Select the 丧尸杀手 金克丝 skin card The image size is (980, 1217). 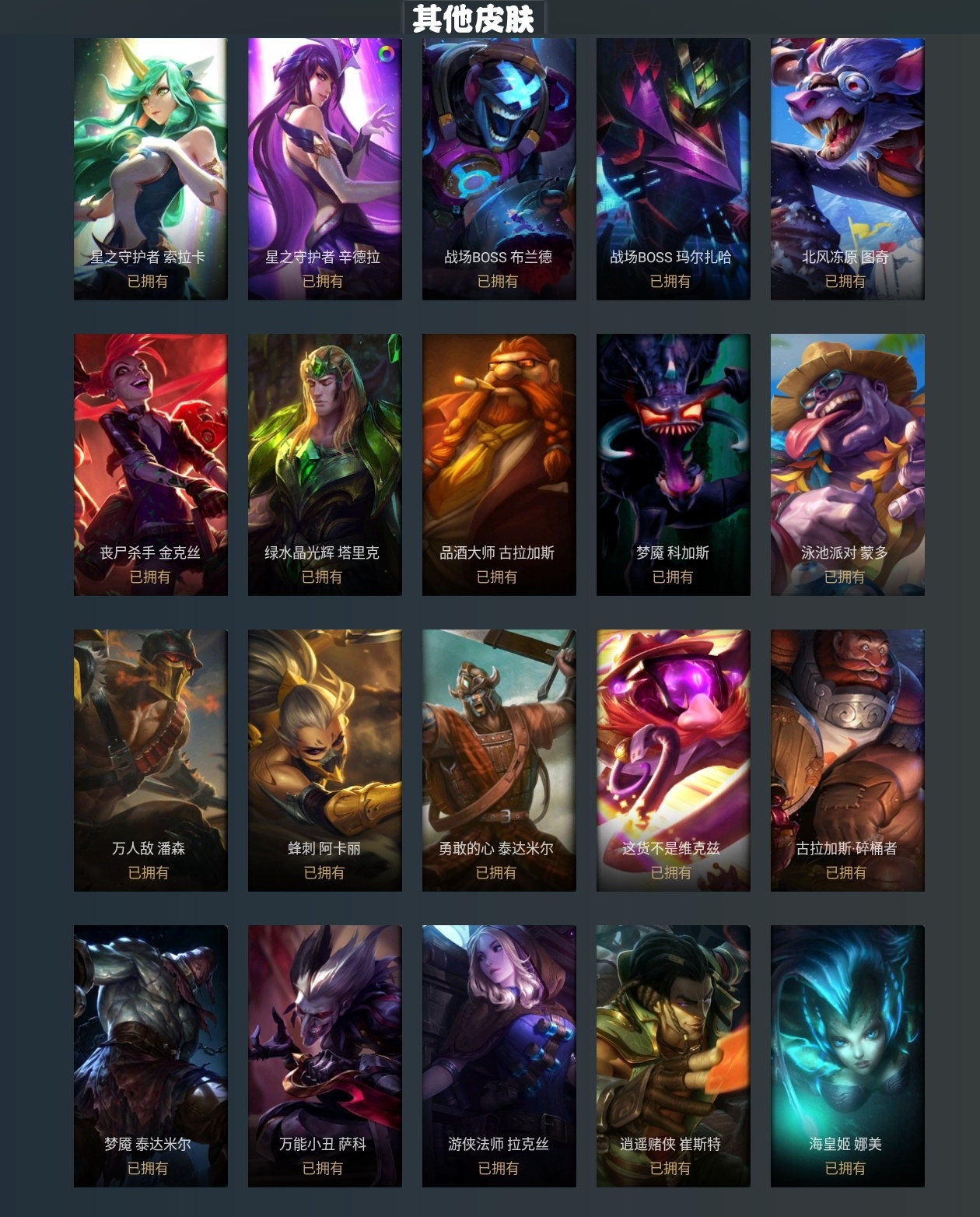click(x=151, y=465)
